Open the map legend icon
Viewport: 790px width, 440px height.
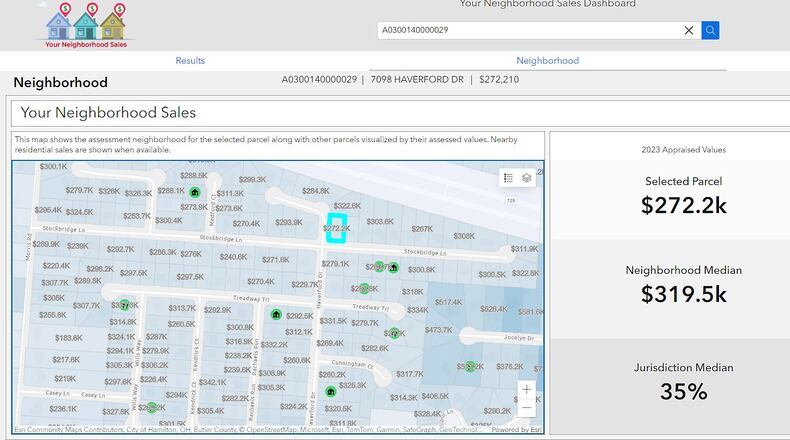coord(508,178)
